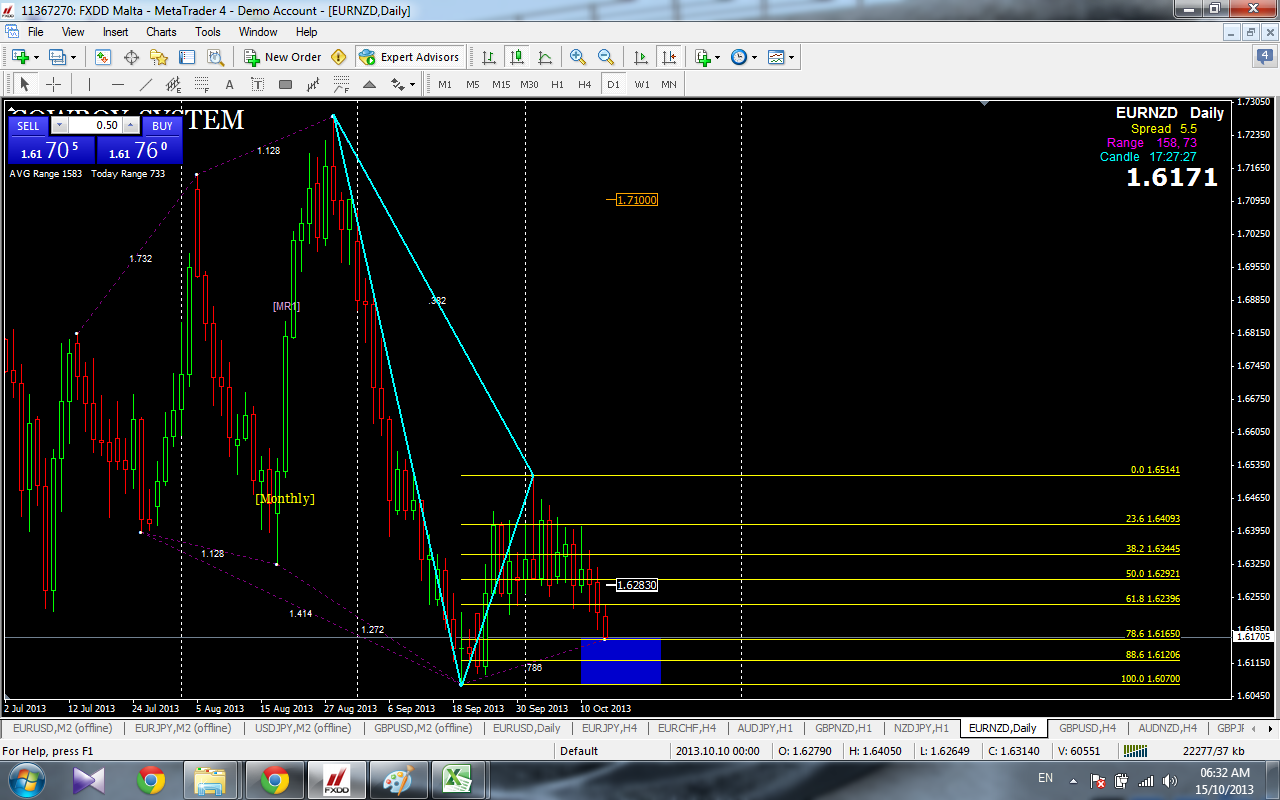This screenshot has height=800, width=1280.
Task: Switch chart to W1 timeframe
Action: pos(641,84)
